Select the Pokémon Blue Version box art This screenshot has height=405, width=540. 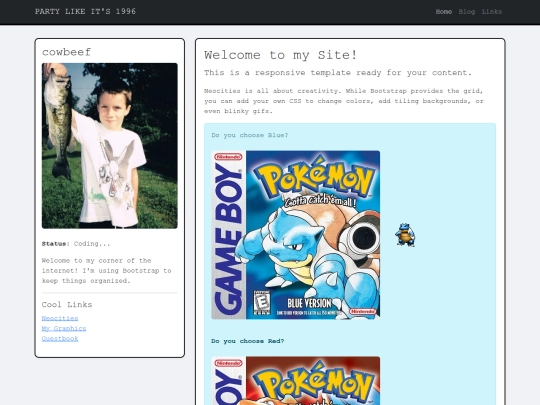296,235
